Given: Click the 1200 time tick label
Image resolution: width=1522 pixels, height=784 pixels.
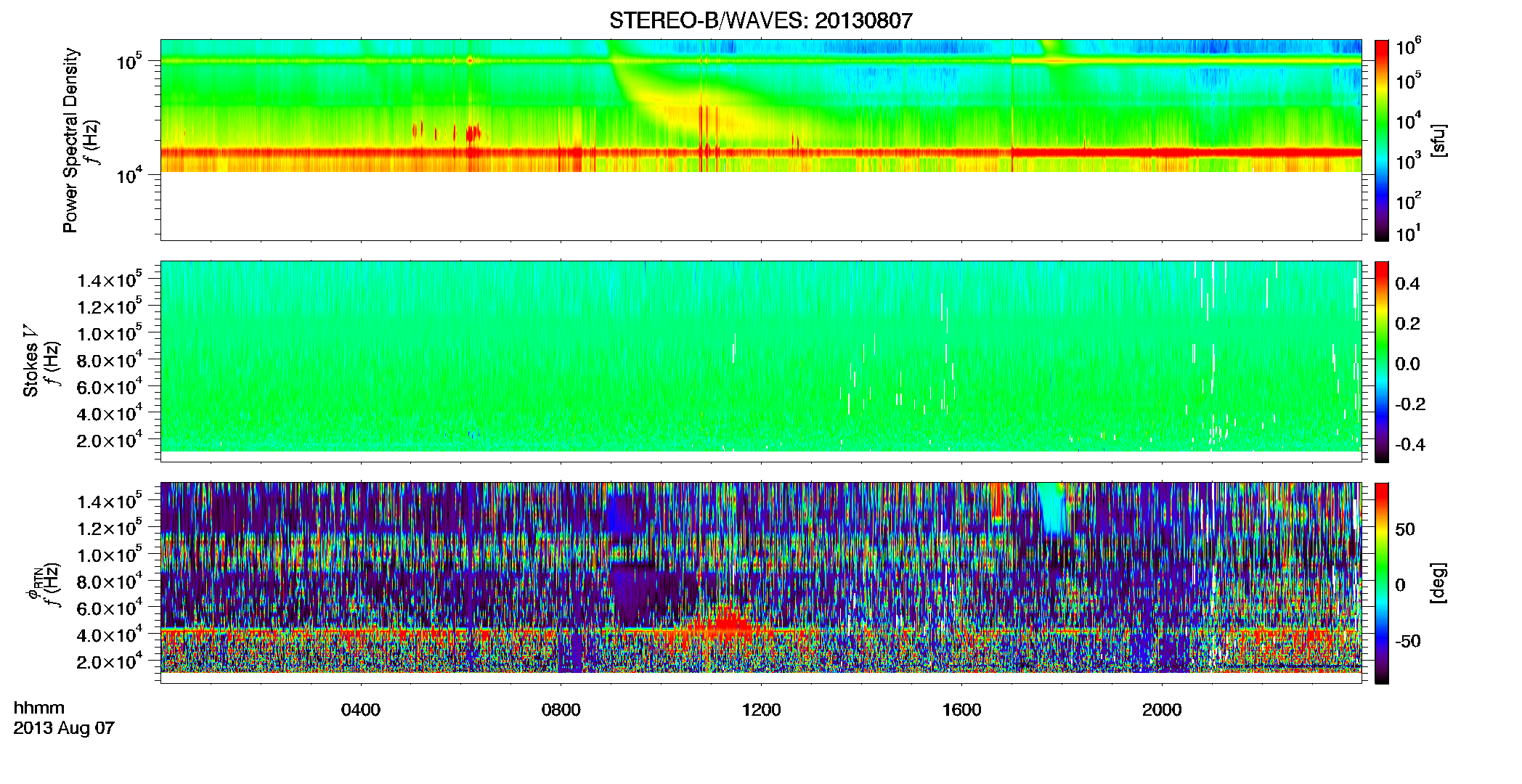Looking at the screenshot, I should point(761,710).
